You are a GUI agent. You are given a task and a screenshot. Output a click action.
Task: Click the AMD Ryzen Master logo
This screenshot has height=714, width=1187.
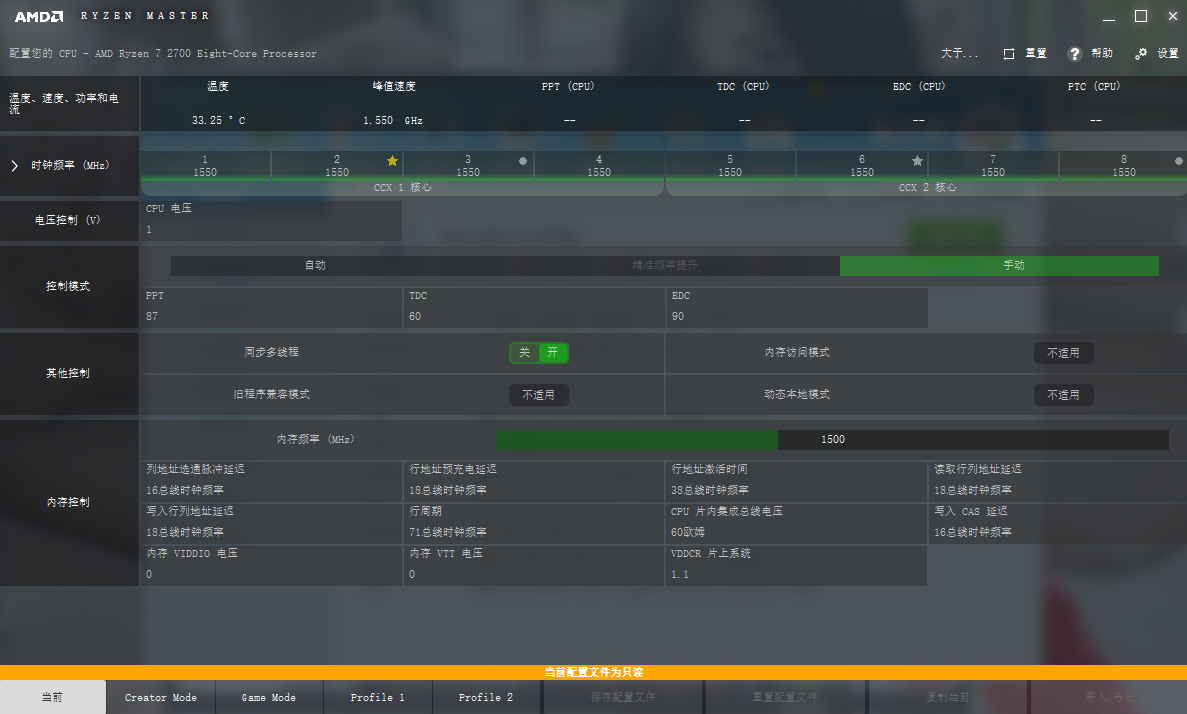point(112,16)
